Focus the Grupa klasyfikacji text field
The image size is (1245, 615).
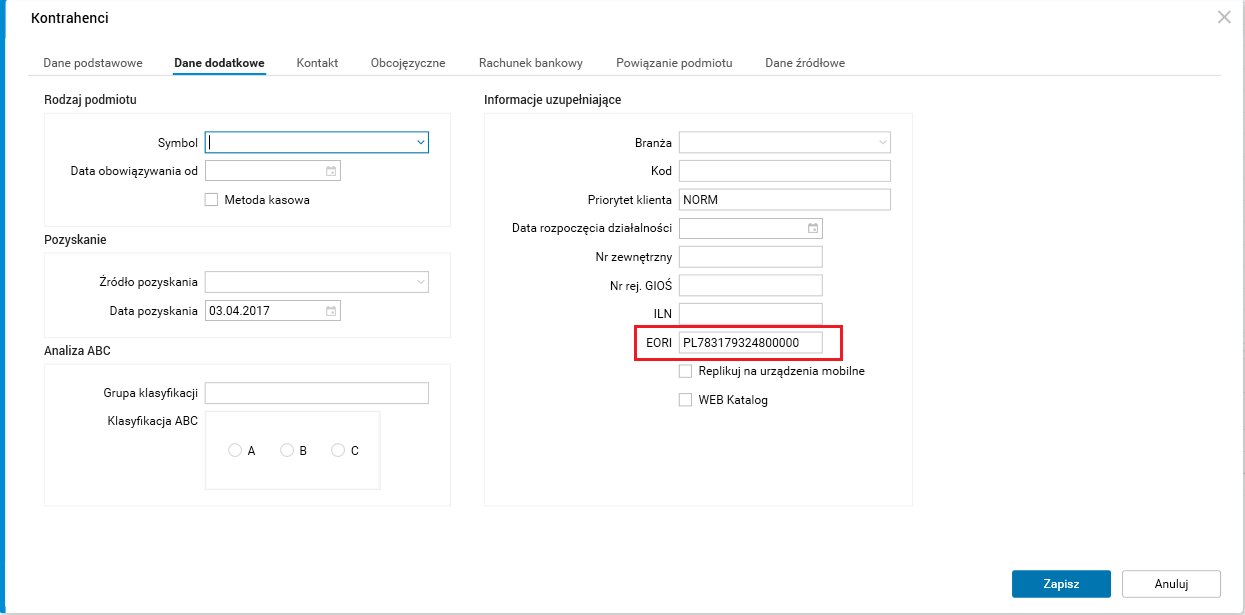pyautogui.click(x=316, y=393)
